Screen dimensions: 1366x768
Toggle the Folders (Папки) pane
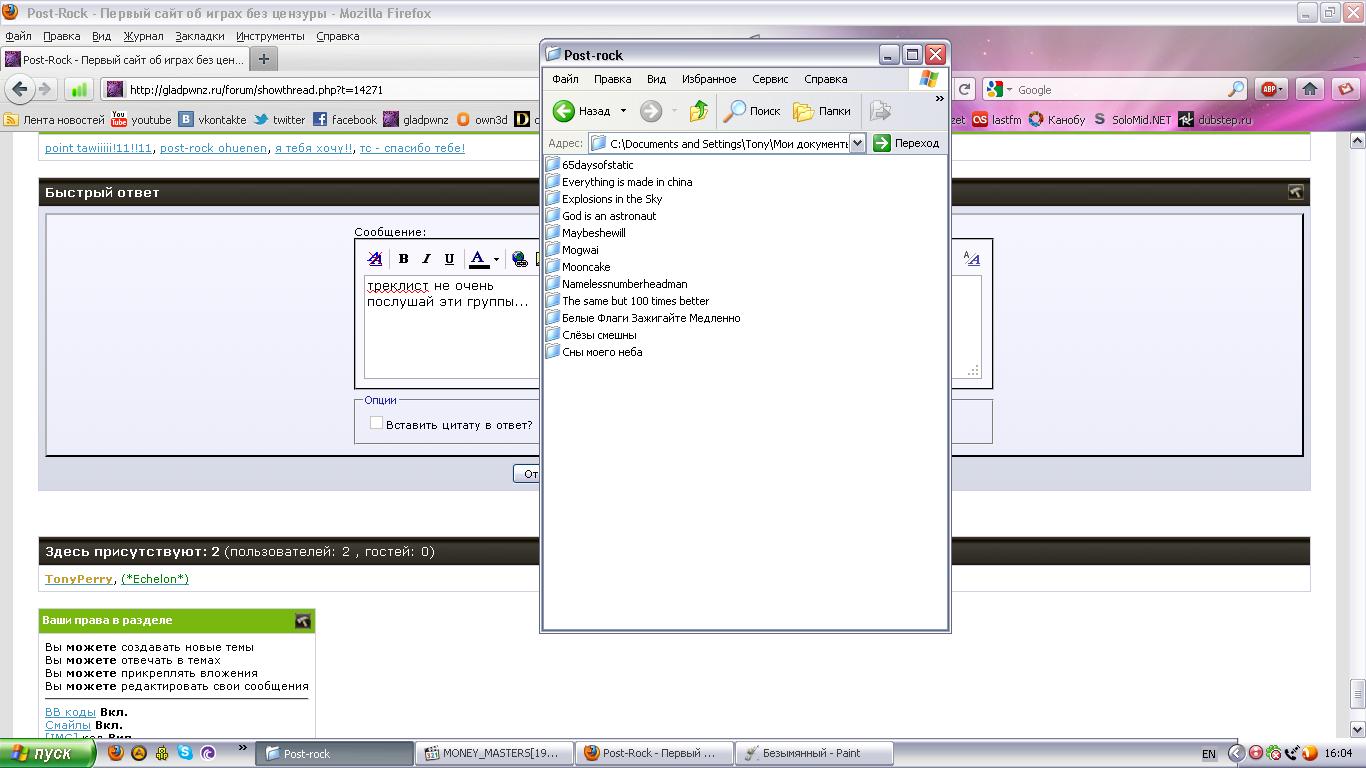tap(822, 111)
